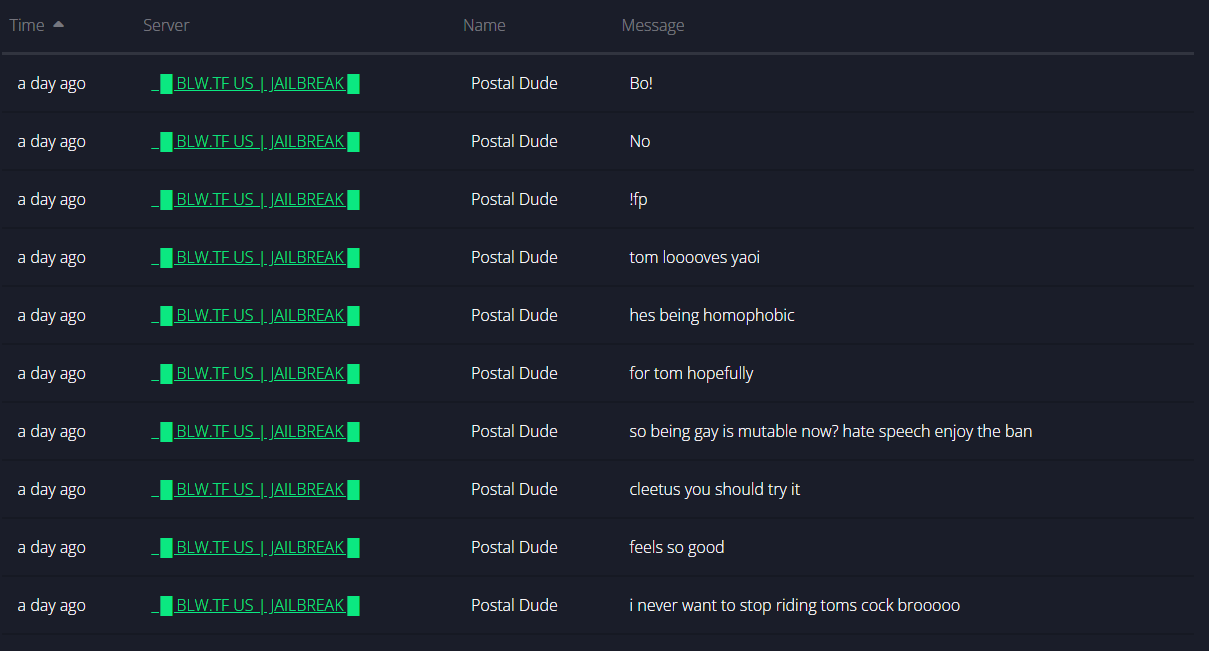Open server link beside 'No' message

pos(255,142)
